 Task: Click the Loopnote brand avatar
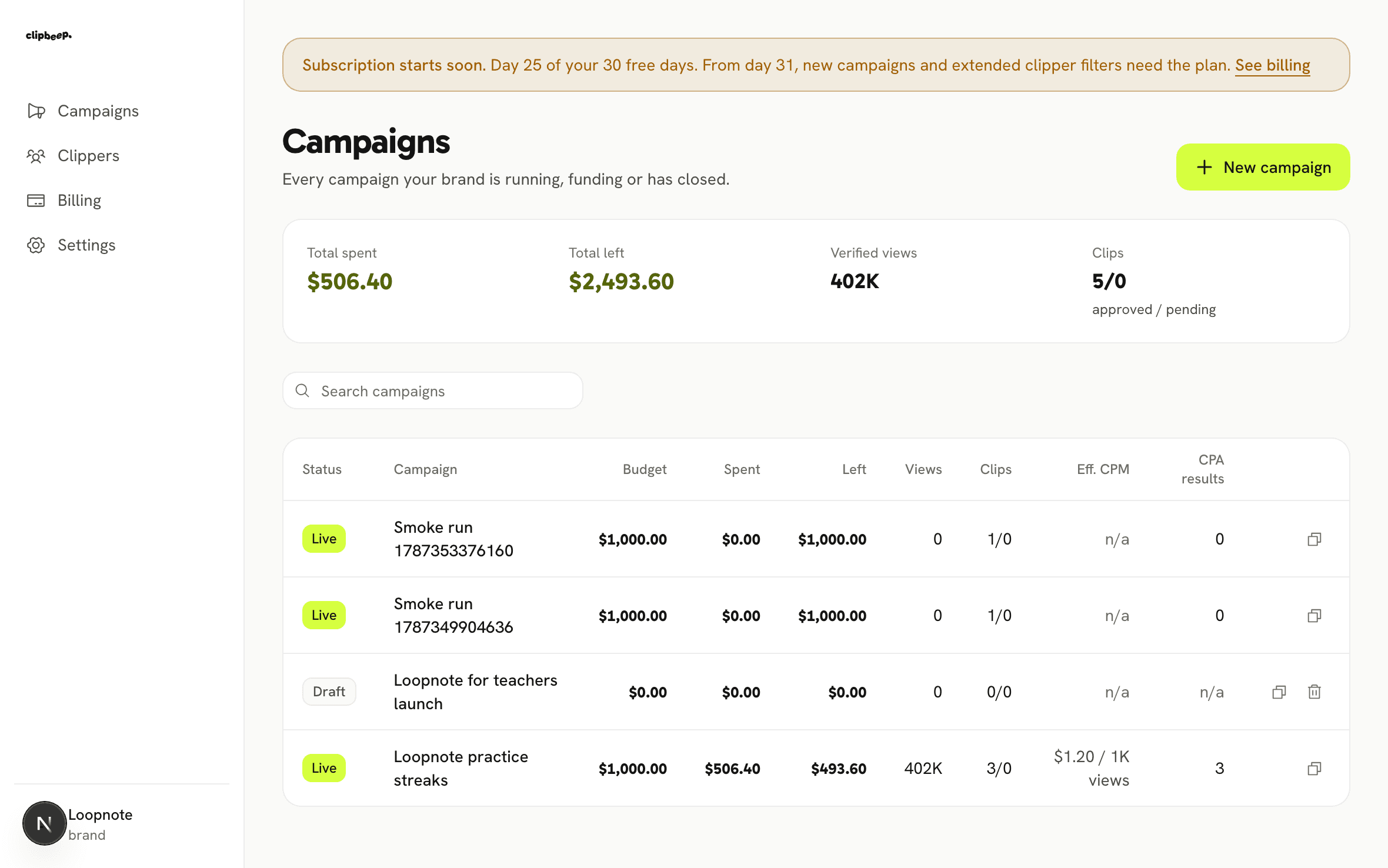point(44,823)
